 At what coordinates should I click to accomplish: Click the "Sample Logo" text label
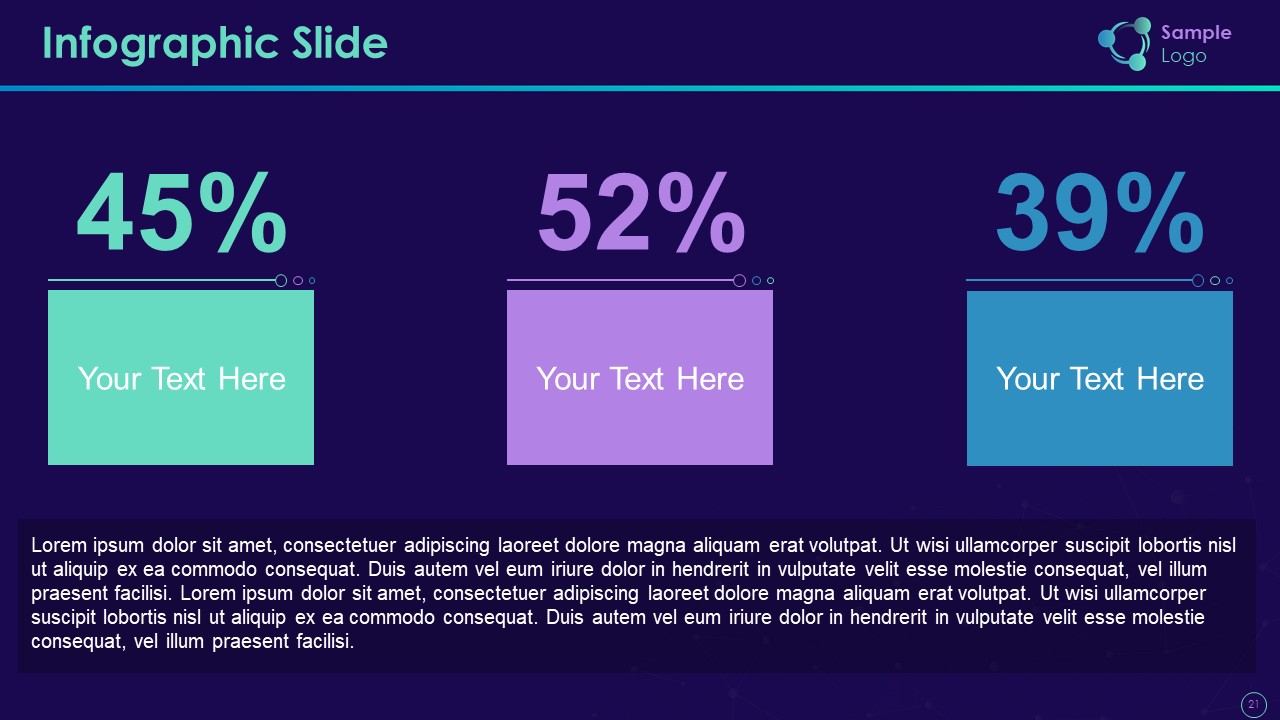(1195, 44)
